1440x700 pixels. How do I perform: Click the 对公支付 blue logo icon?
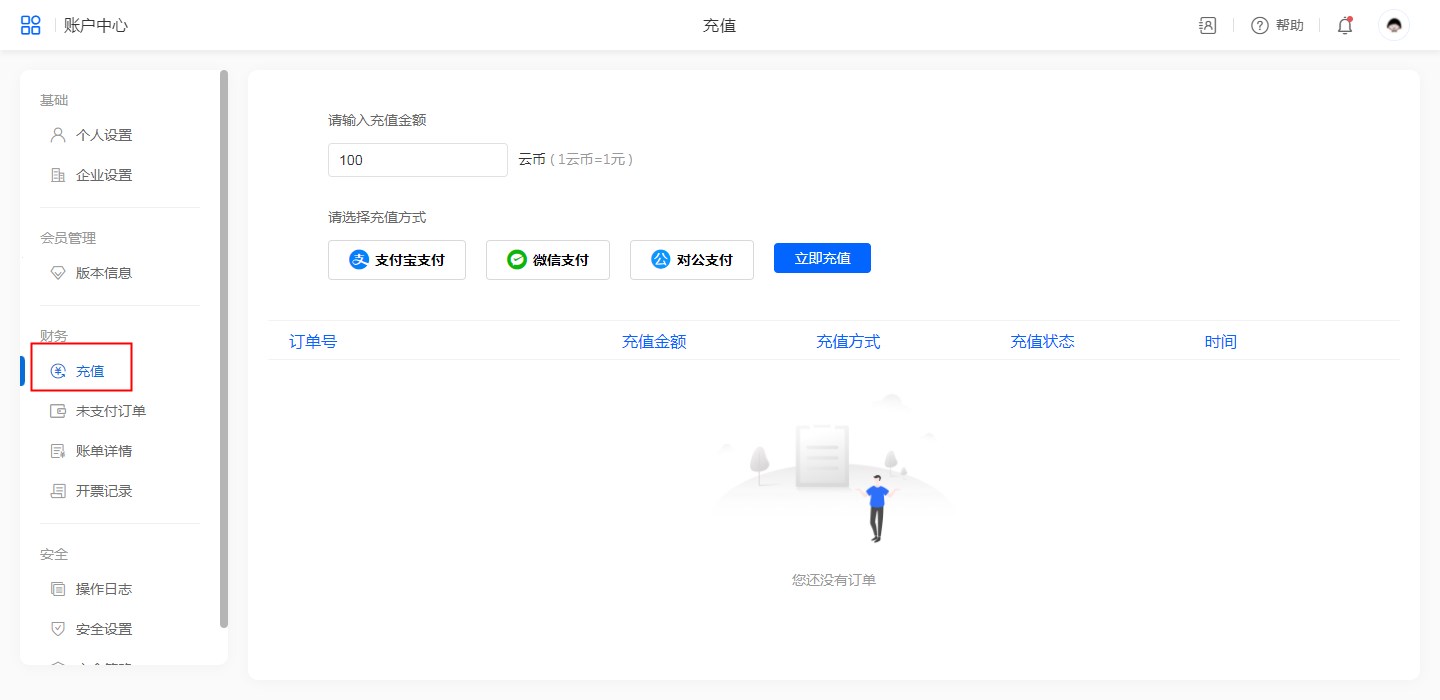[x=660, y=260]
